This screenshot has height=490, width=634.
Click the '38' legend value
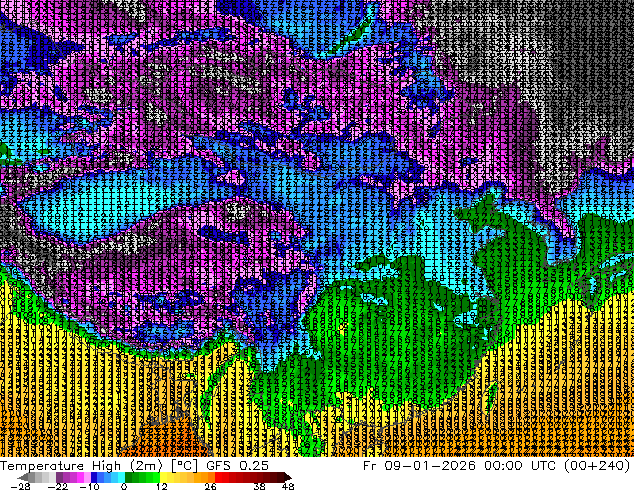260,486
